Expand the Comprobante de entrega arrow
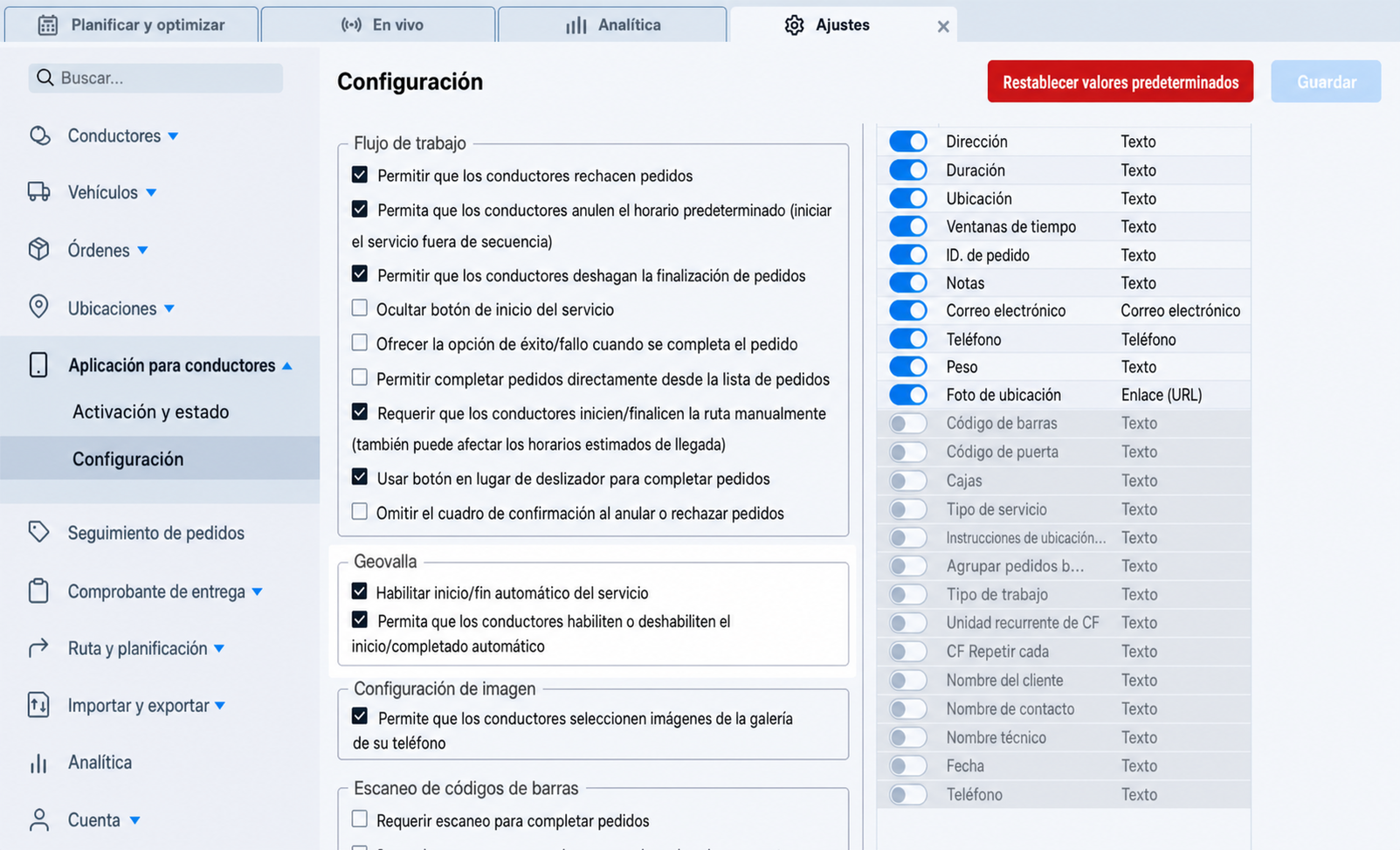The height and width of the screenshot is (850, 1400). click(x=257, y=592)
